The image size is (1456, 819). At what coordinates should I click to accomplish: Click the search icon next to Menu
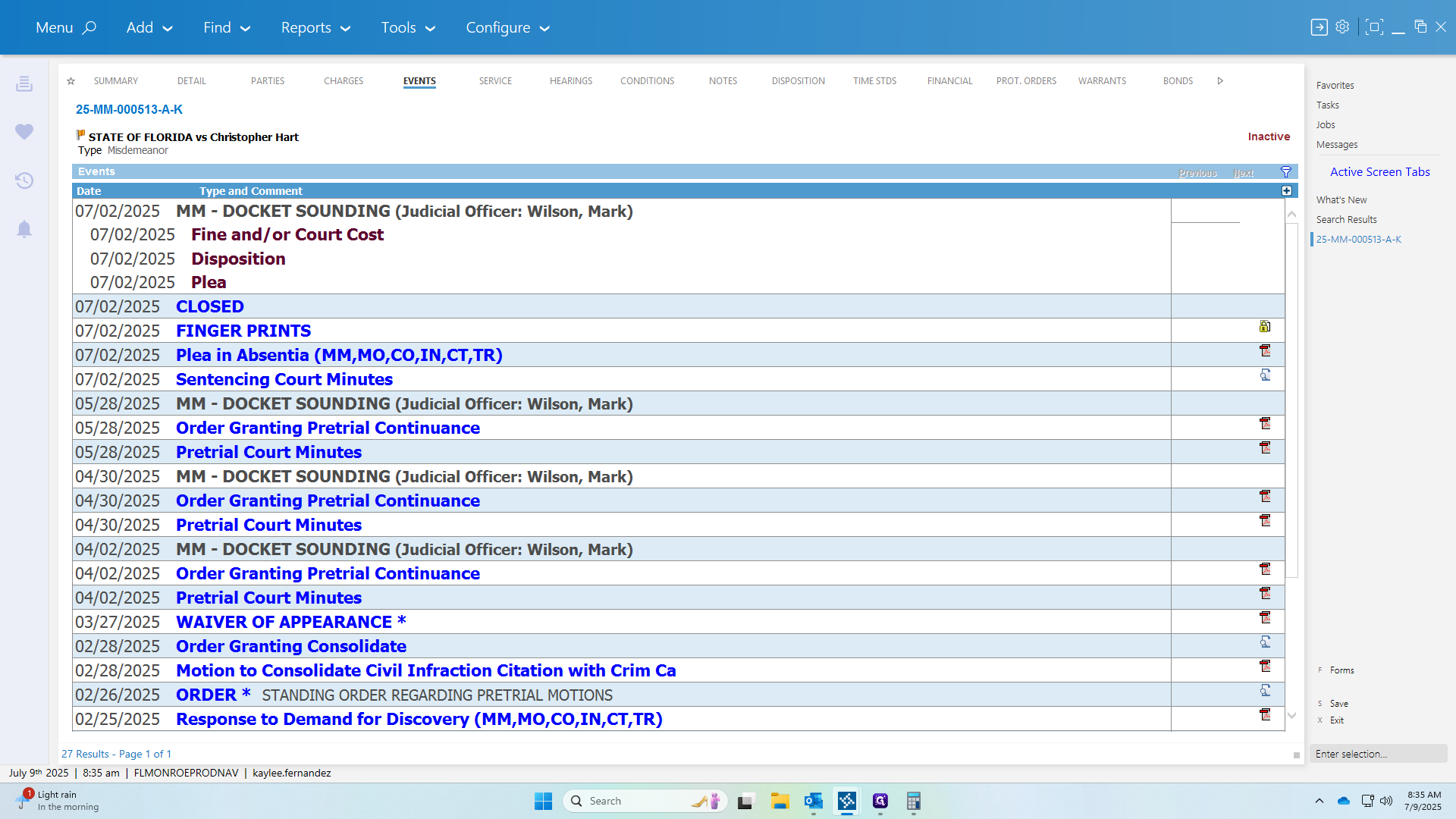click(x=89, y=27)
